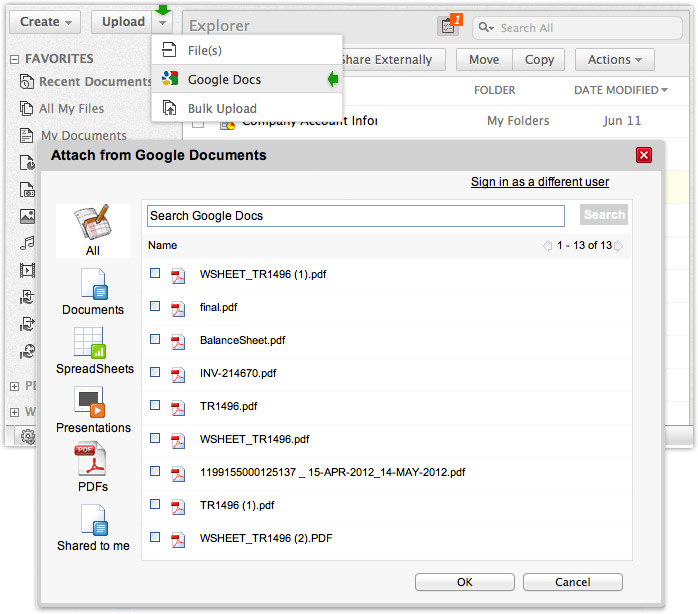Viewport: 698px width, 614px height.
Task: Click PDF icon beside INV-214670.pdf
Action: (x=178, y=374)
